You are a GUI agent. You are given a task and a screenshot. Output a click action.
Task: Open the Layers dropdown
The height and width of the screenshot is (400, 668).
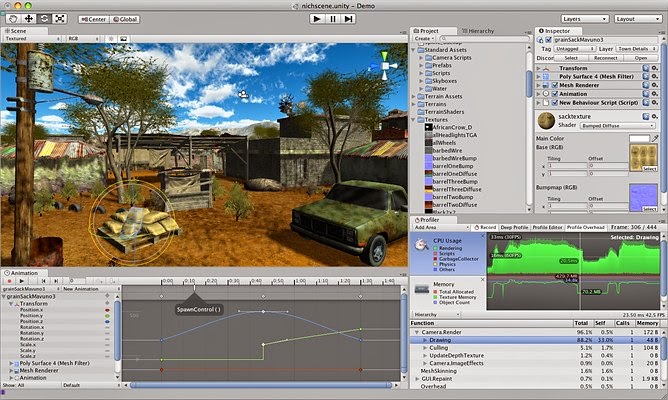584,19
